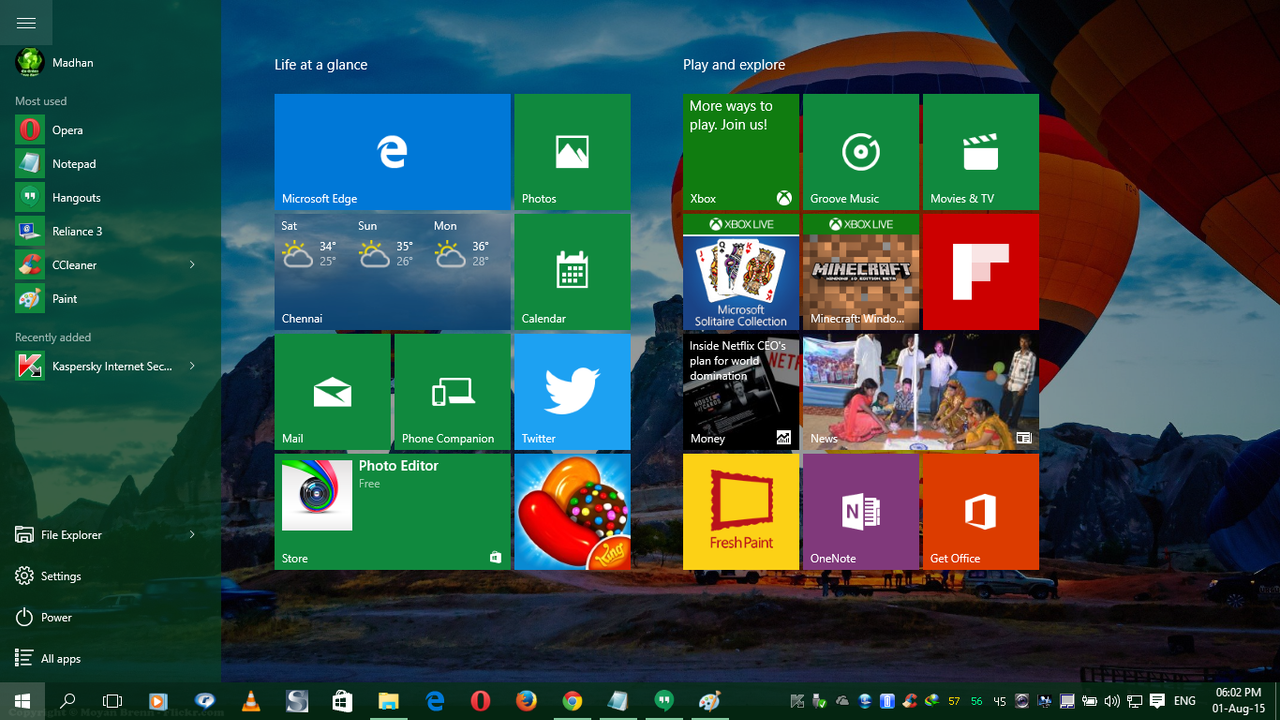Launch the Fresh Paint tile

coord(741,512)
